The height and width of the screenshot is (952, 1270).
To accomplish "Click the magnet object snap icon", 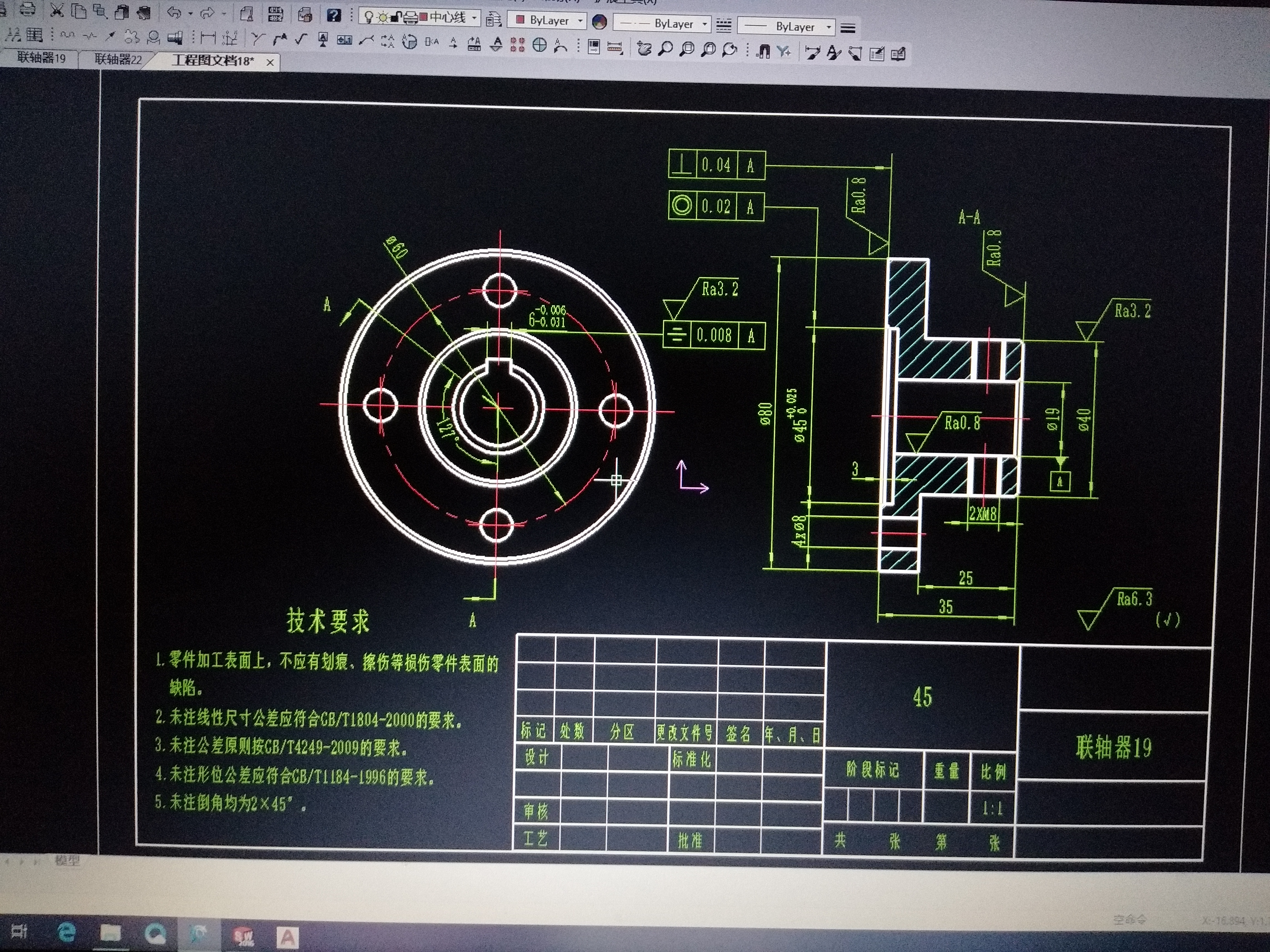I will 763,52.
